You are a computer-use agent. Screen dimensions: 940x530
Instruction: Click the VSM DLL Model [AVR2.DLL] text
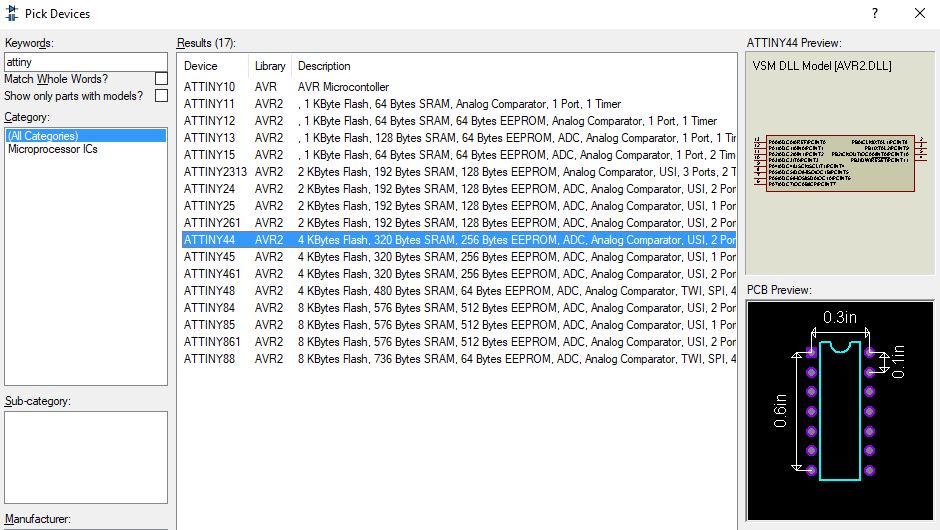(x=822, y=66)
